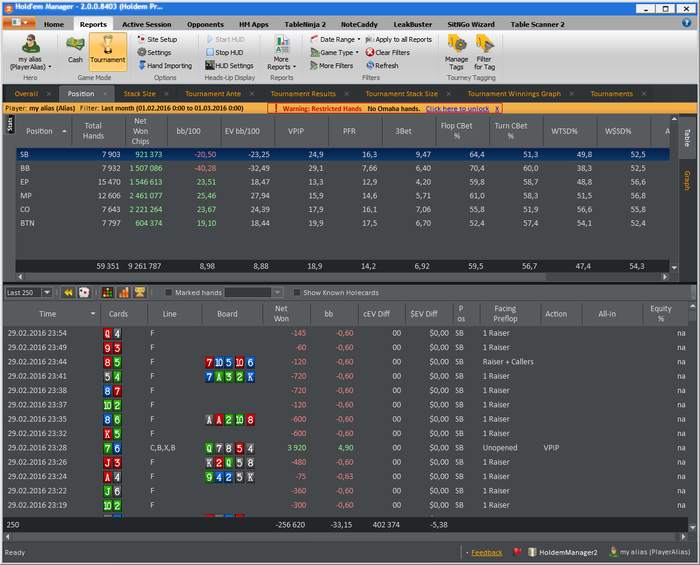Screen dimensions: 700x565
Task: Switch to Table side view
Action: pyautogui.click(x=687, y=137)
